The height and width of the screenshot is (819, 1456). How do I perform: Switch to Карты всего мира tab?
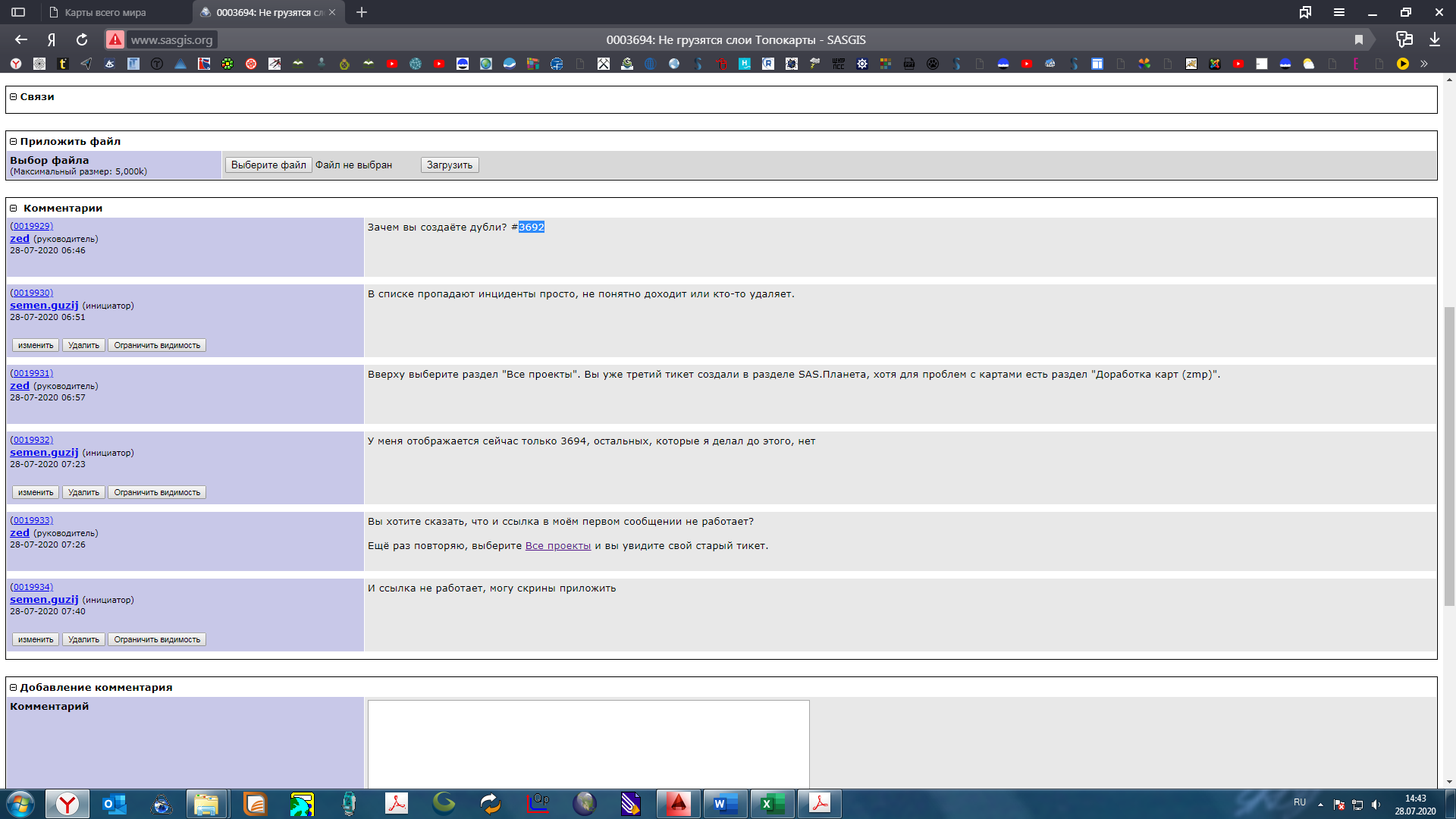pos(106,12)
